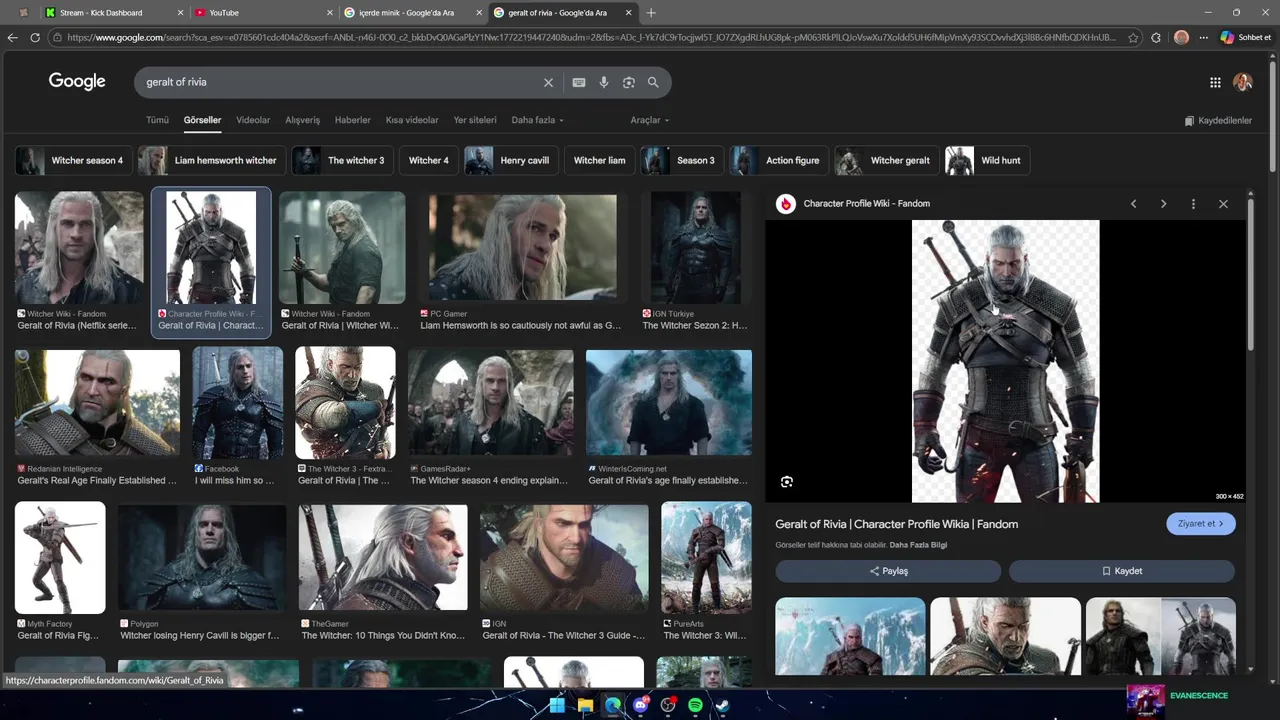Switch to the Kısa videolar tab
The image size is (1280, 720).
tap(412, 120)
